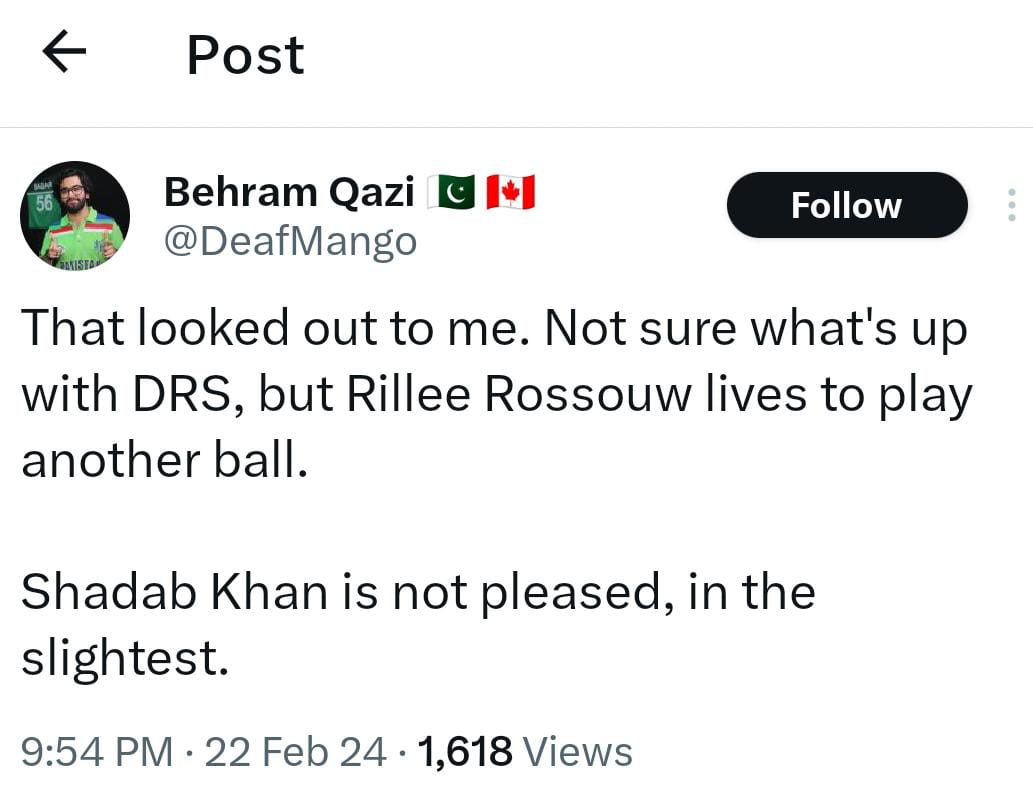This screenshot has height=803, width=1033.
Task: Follow Behram Qazi with the Follow button
Action: (x=846, y=205)
